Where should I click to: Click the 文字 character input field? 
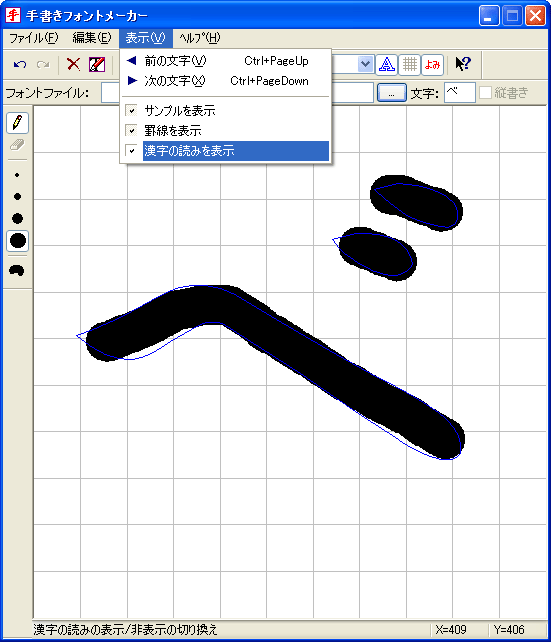tap(460, 93)
